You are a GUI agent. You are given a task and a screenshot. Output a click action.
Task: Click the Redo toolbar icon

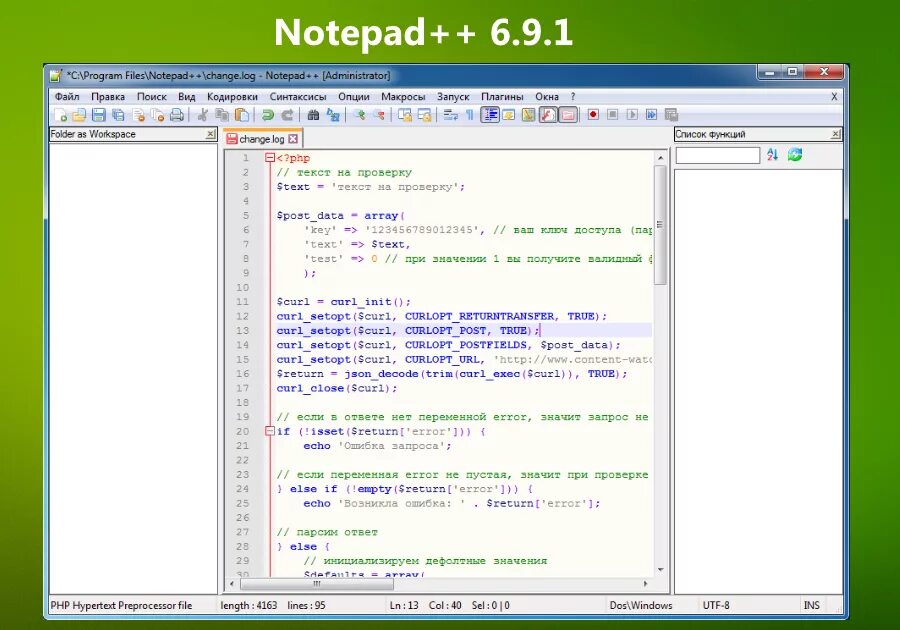(x=287, y=115)
